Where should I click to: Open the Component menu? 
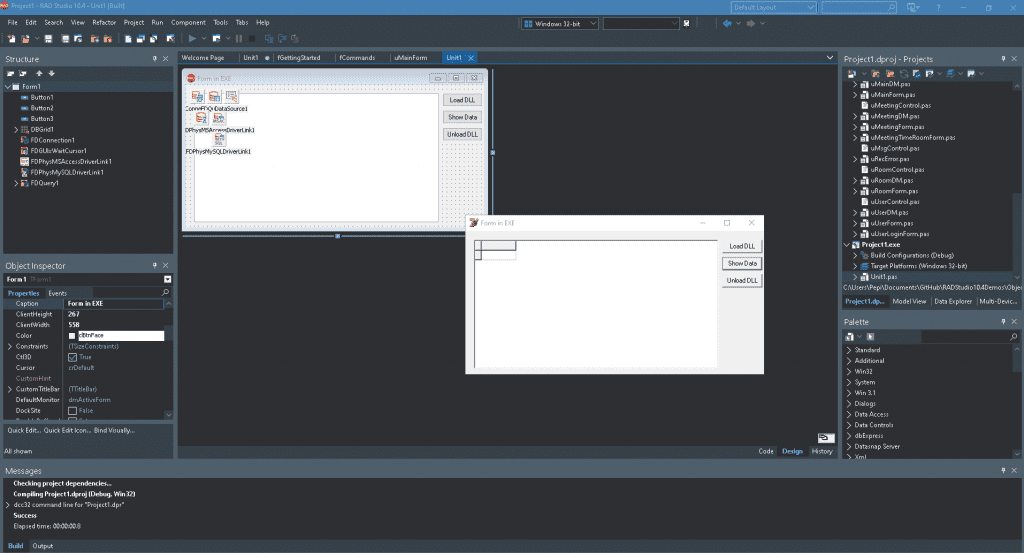(x=188, y=22)
